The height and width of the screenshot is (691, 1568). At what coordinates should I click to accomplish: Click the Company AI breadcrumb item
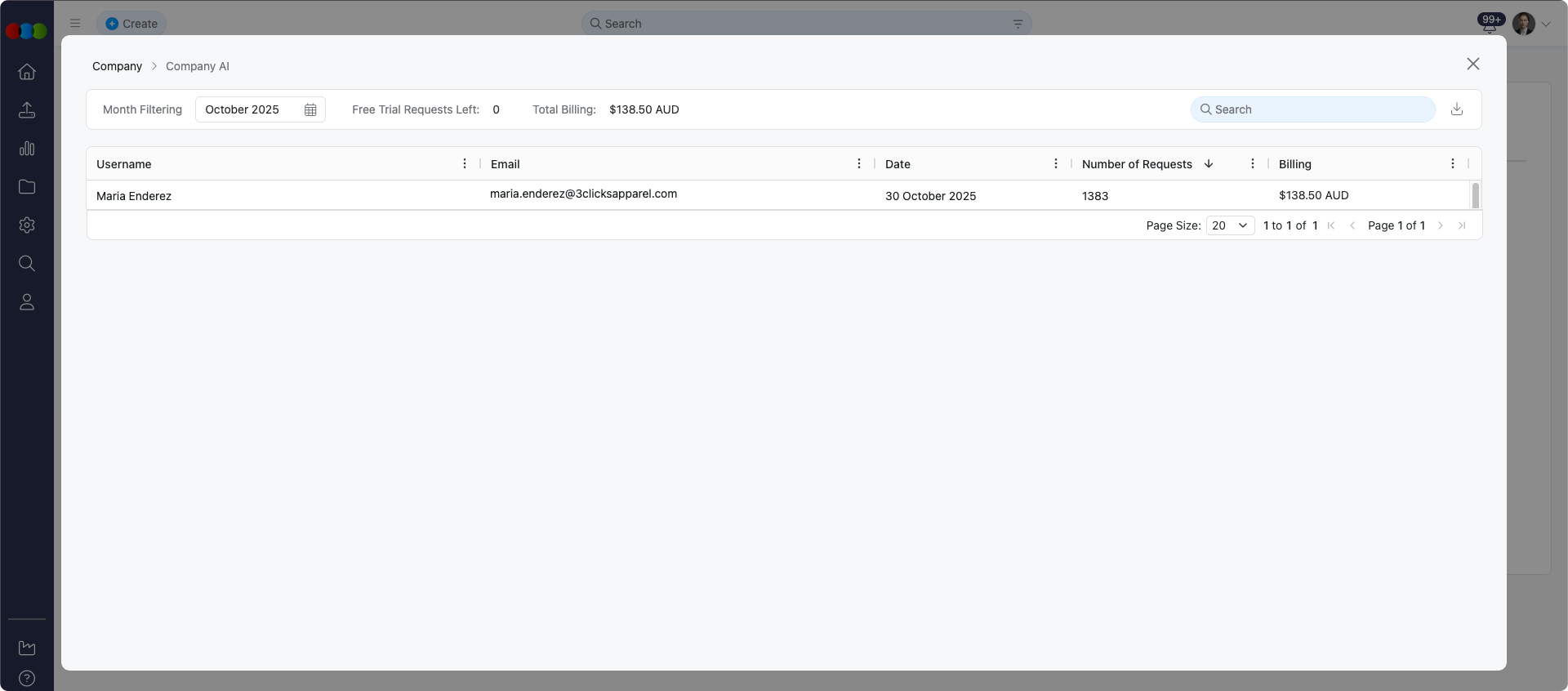tap(197, 66)
